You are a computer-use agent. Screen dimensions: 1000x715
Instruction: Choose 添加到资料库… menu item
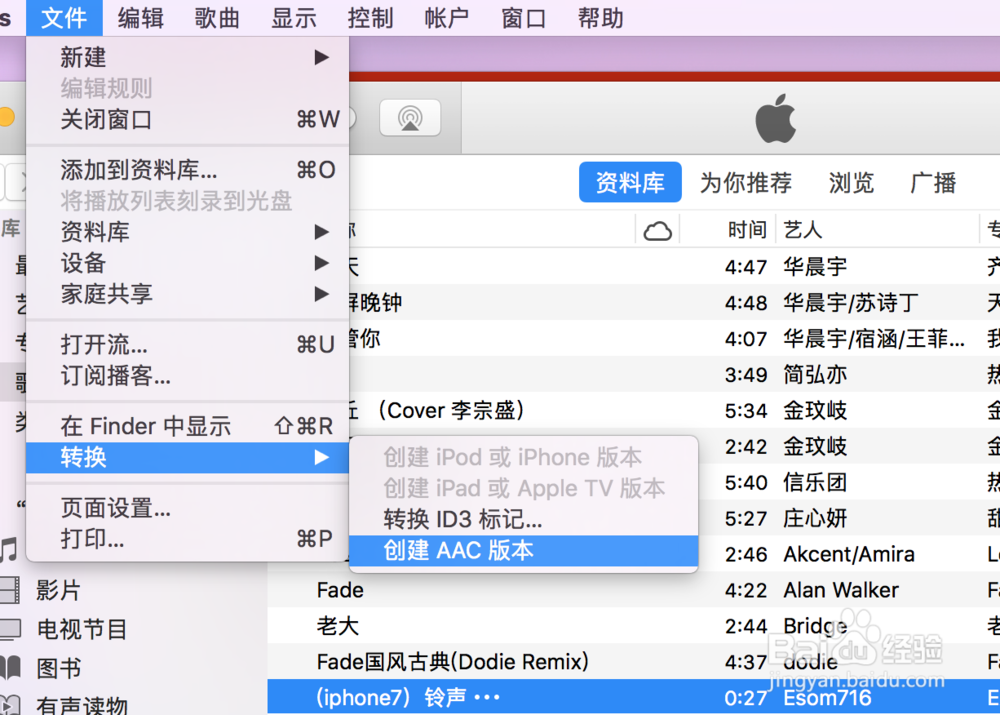click(188, 170)
